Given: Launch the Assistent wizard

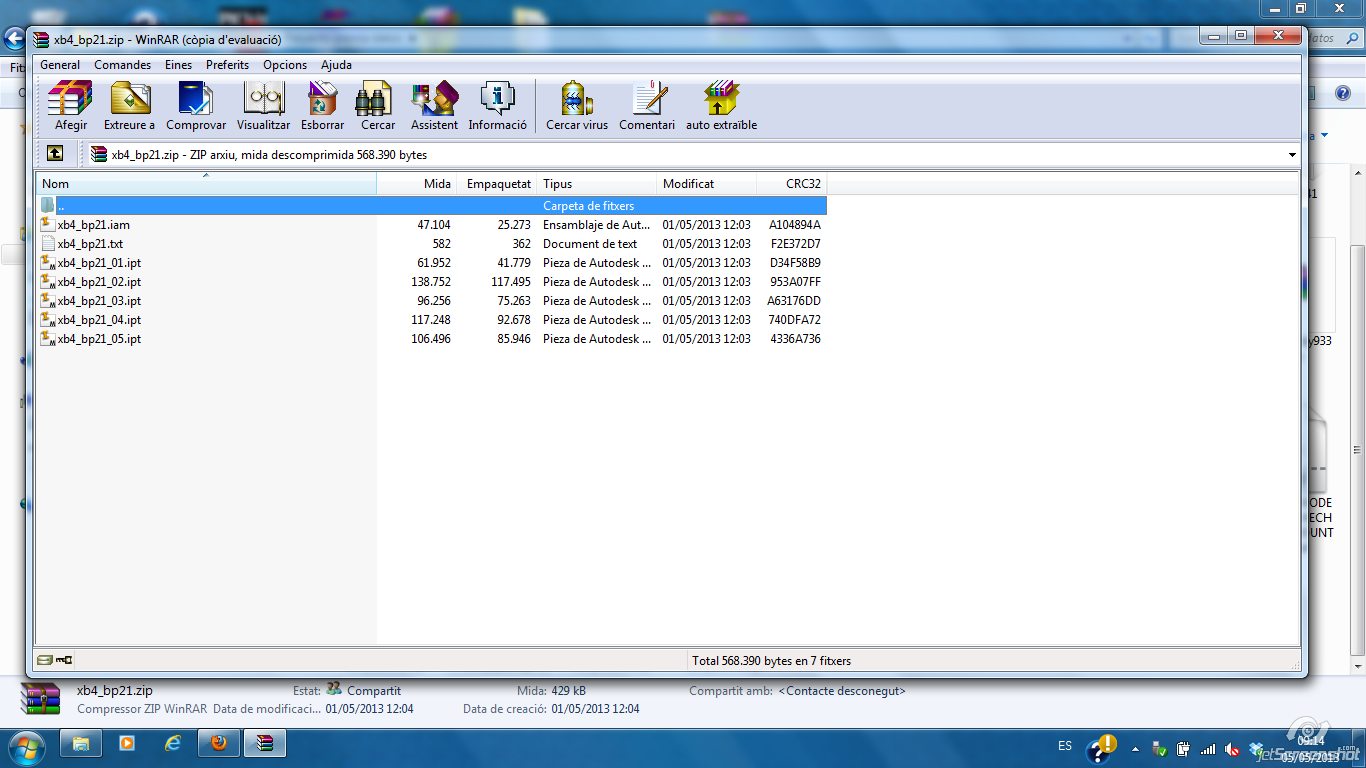Looking at the screenshot, I should 434,106.
